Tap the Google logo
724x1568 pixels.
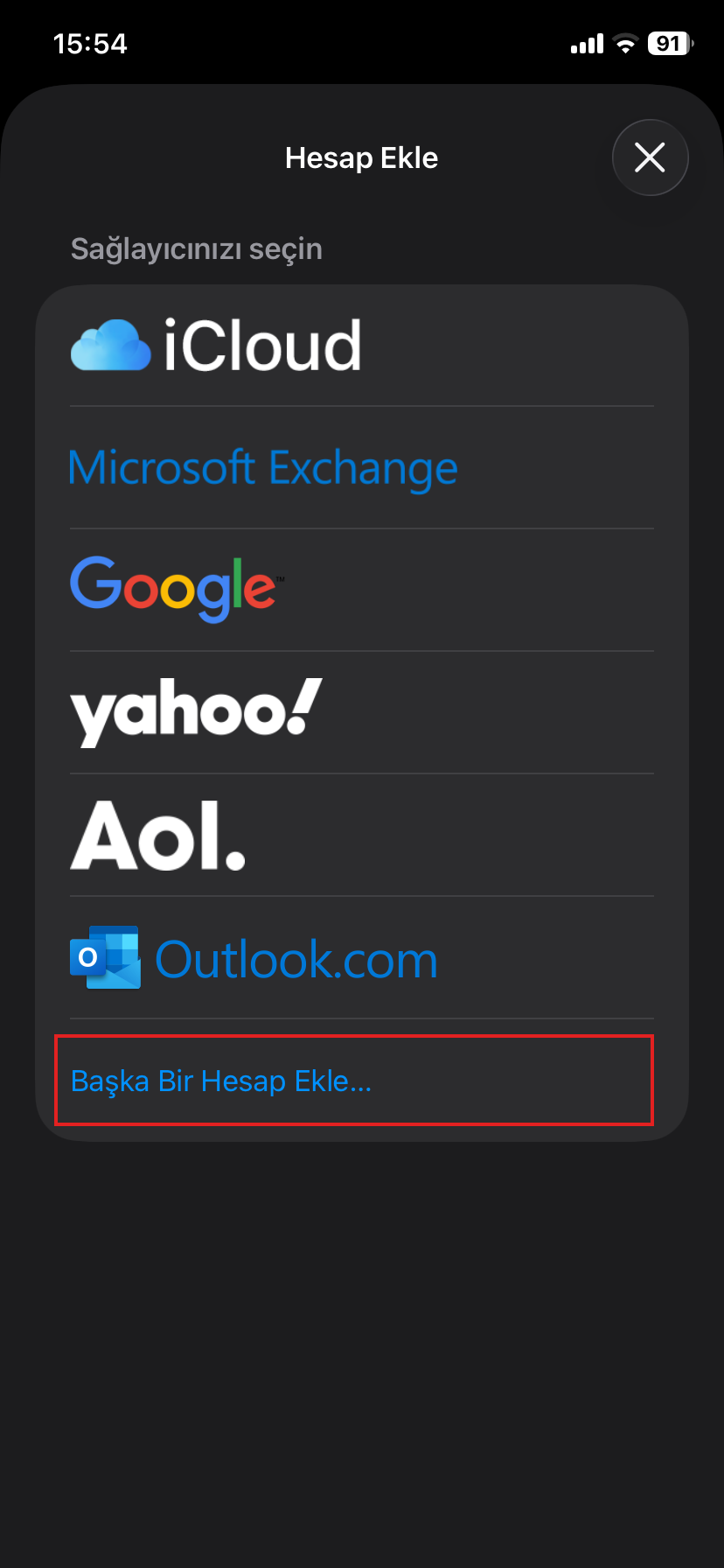pyautogui.click(x=172, y=586)
